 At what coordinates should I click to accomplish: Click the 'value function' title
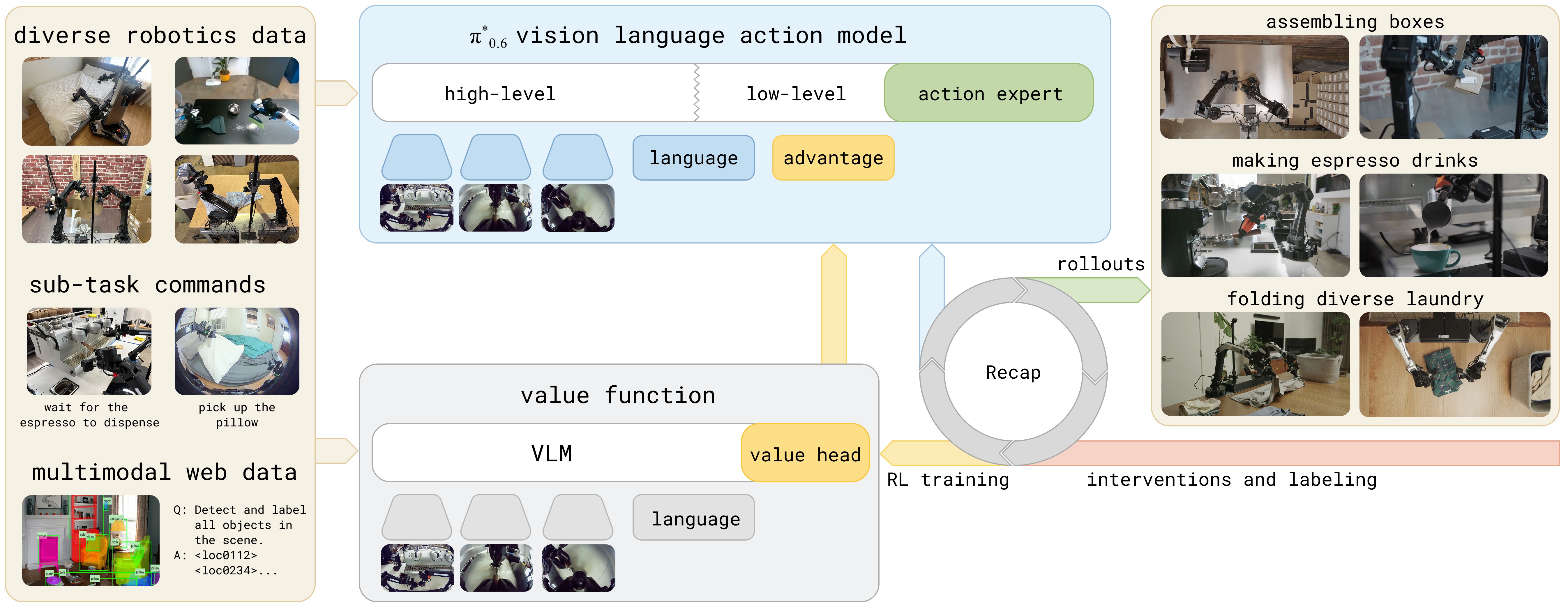(618, 395)
